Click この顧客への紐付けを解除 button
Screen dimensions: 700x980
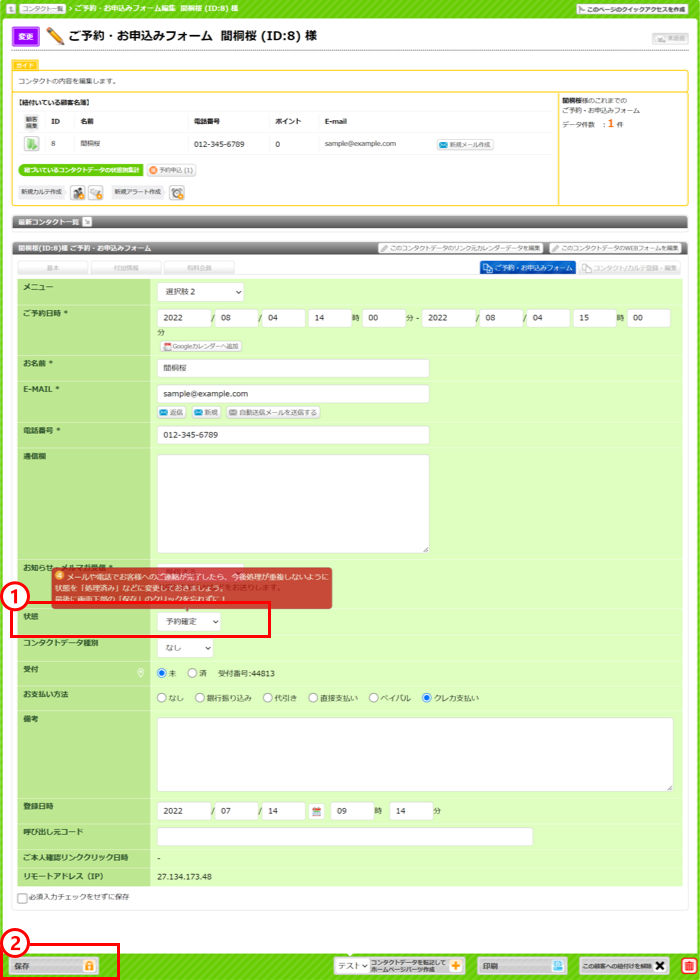click(x=624, y=966)
